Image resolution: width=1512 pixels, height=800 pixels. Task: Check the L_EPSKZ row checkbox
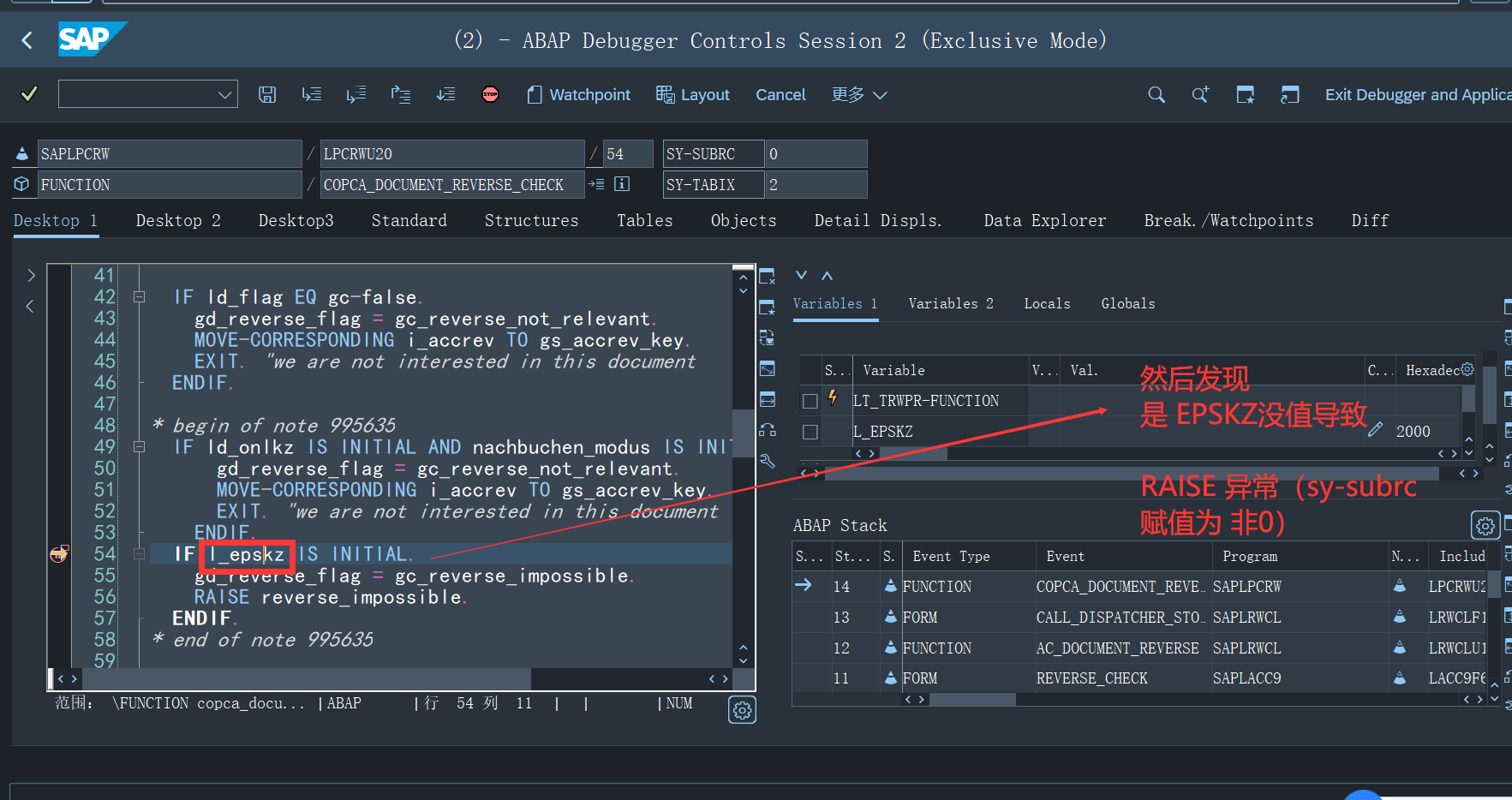(x=810, y=432)
